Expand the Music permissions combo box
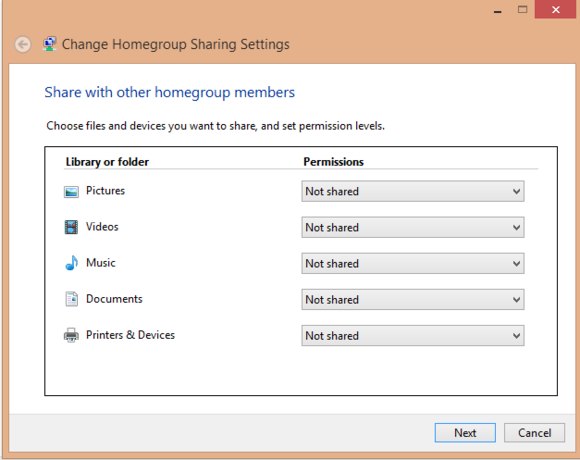The width and height of the screenshot is (580, 460). pyautogui.click(x=413, y=263)
